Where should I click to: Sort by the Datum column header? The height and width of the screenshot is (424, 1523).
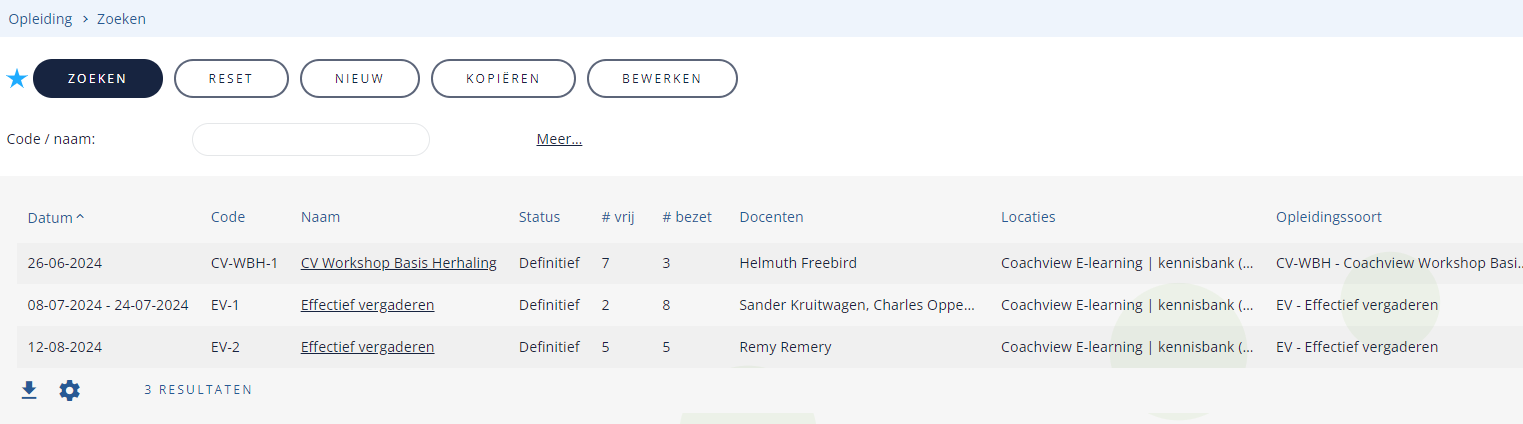click(56, 217)
